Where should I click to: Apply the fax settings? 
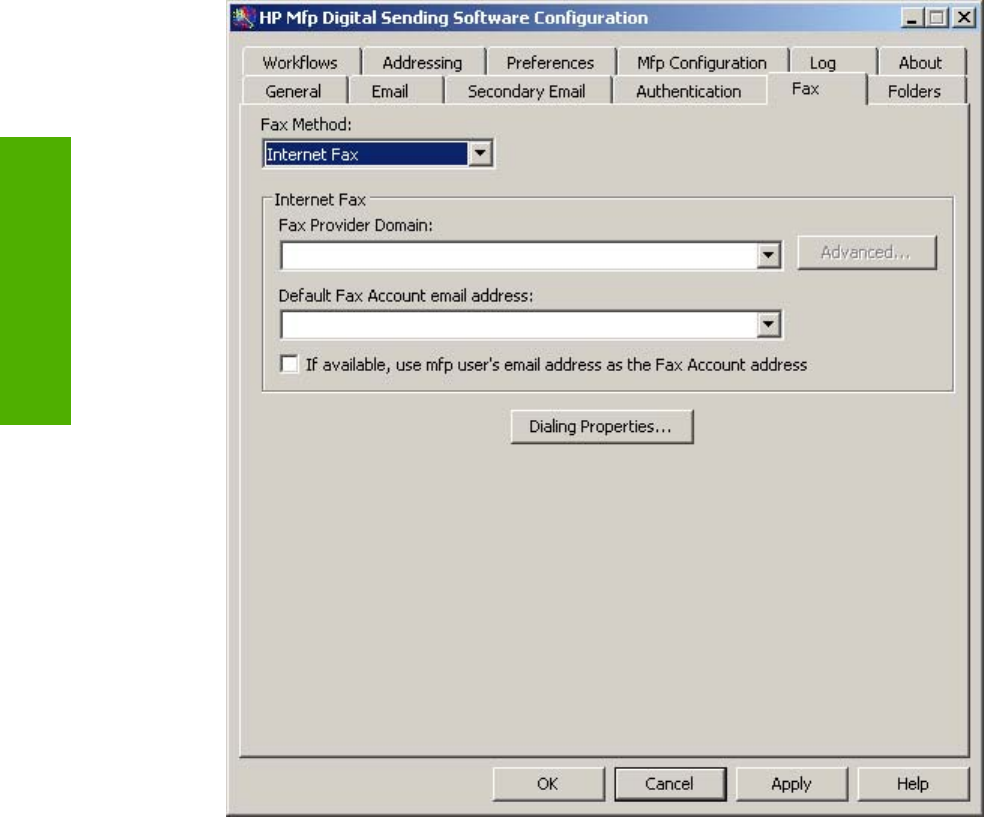(x=791, y=784)
